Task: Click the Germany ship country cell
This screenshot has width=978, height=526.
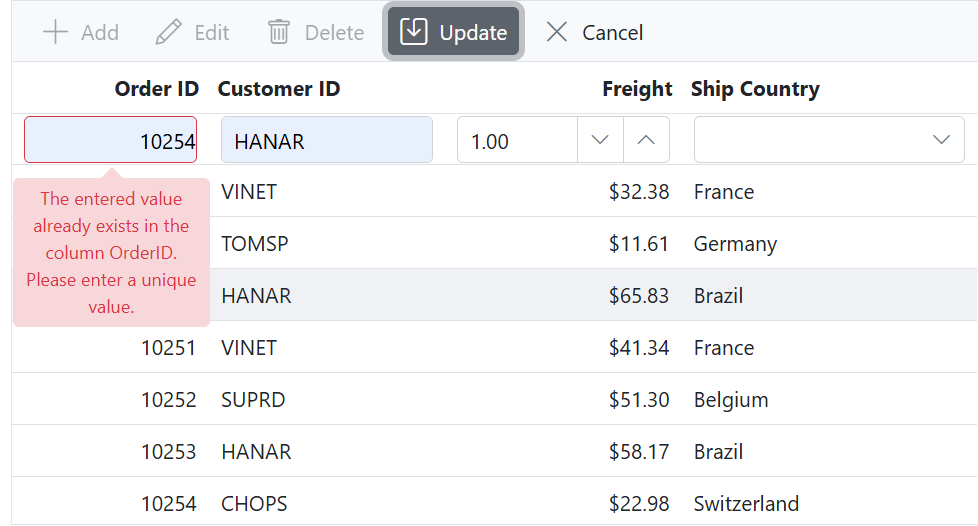Action: pyautogui.click(x=735, y=244)
